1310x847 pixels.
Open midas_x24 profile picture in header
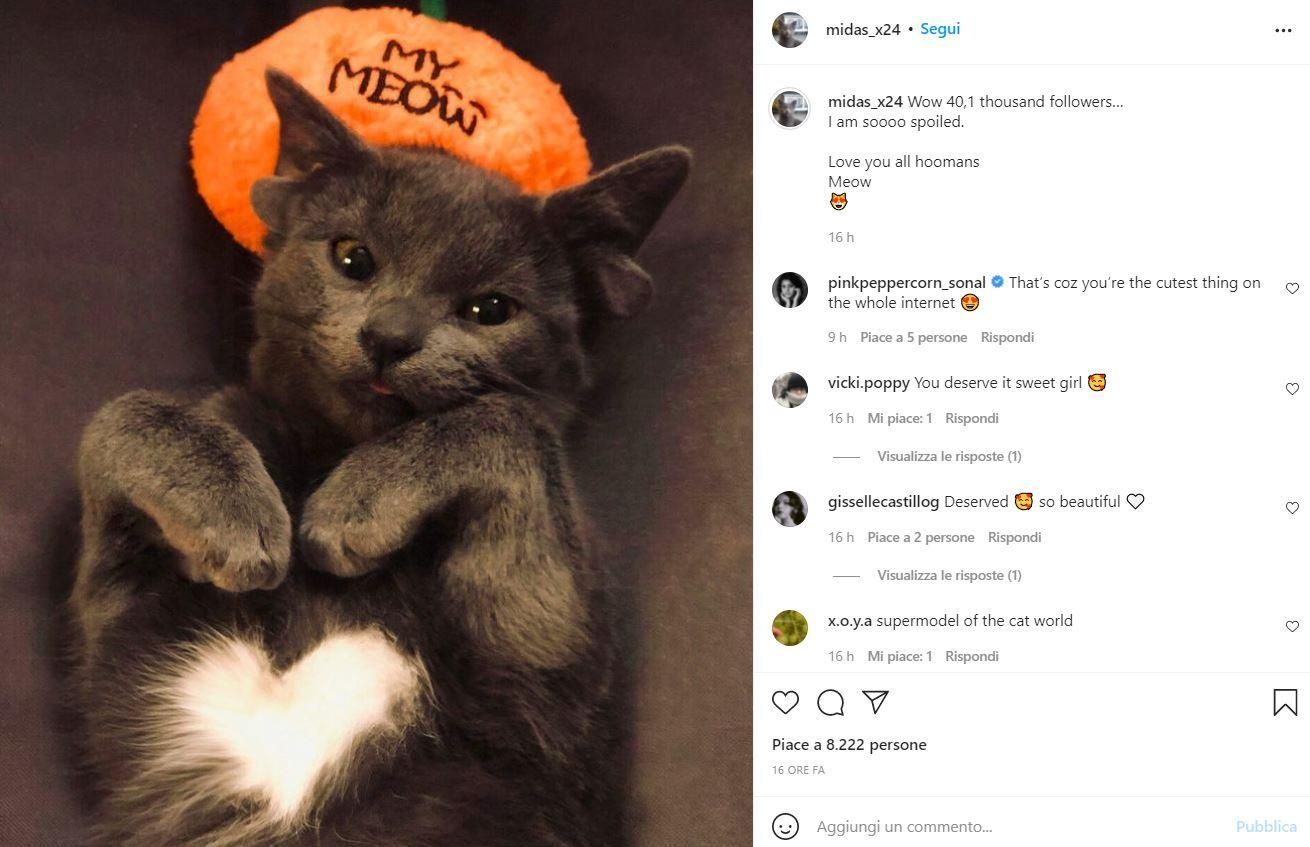790,30
